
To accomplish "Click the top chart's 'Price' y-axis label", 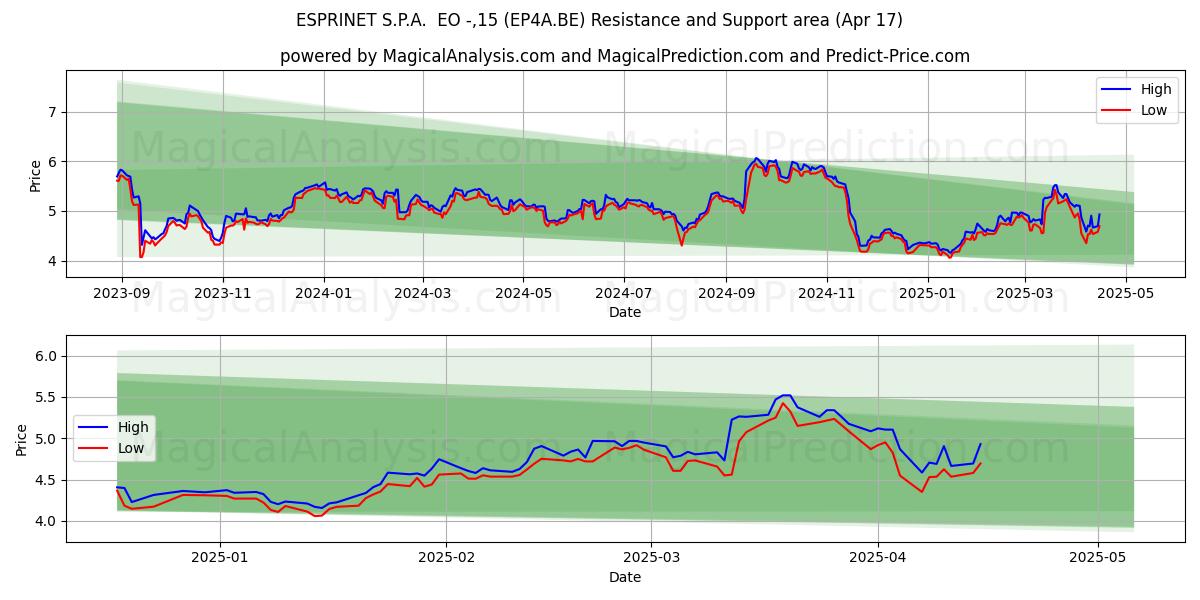I will [36, 176].
